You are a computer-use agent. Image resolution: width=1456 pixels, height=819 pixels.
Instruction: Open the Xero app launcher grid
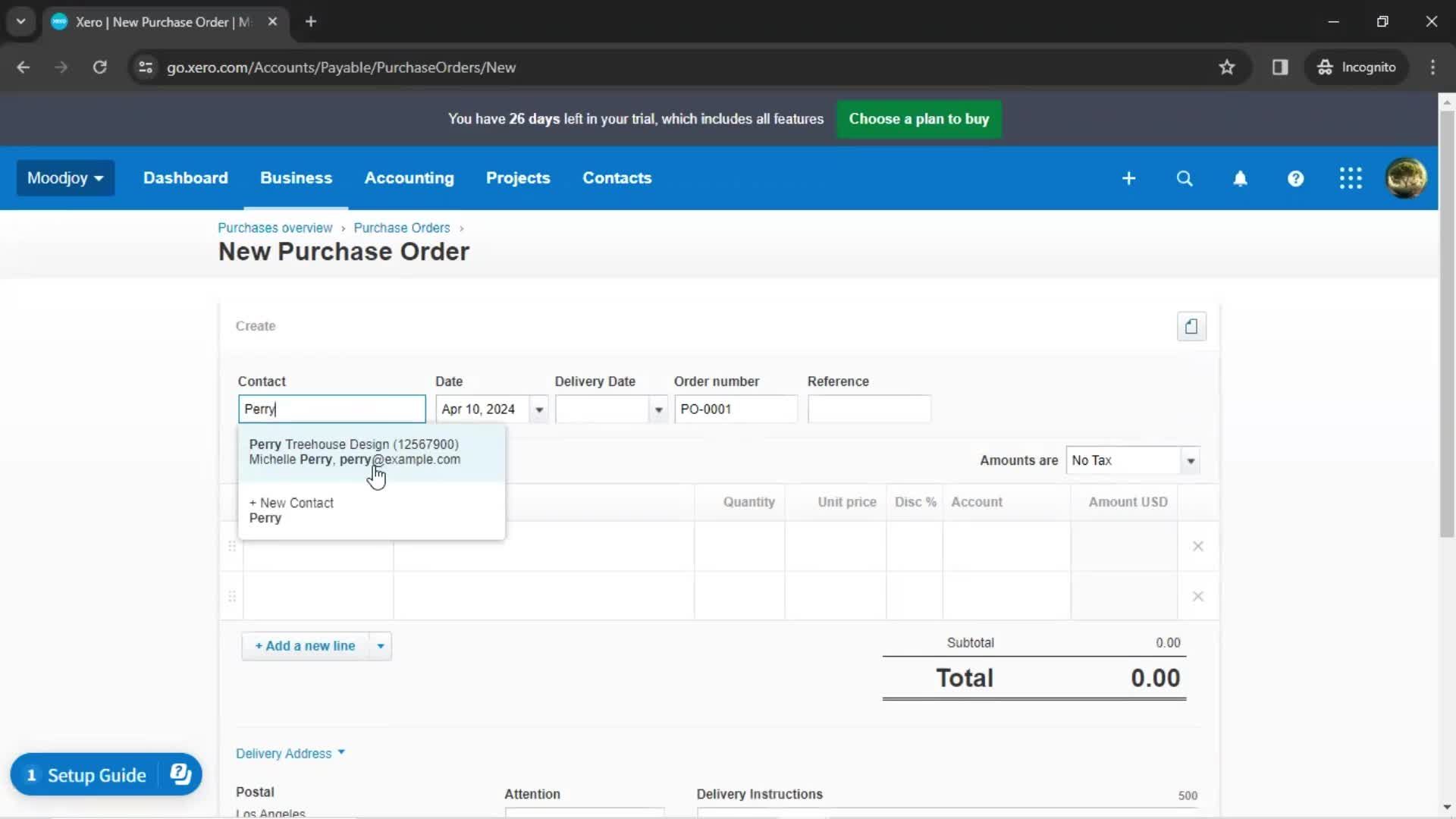point(1351,178)
